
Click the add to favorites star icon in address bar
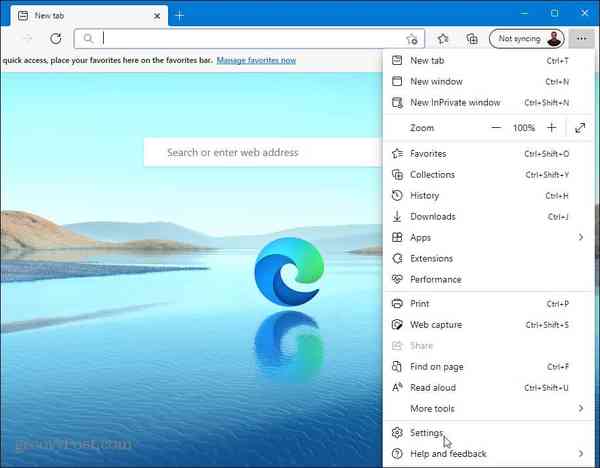[412, 39]
